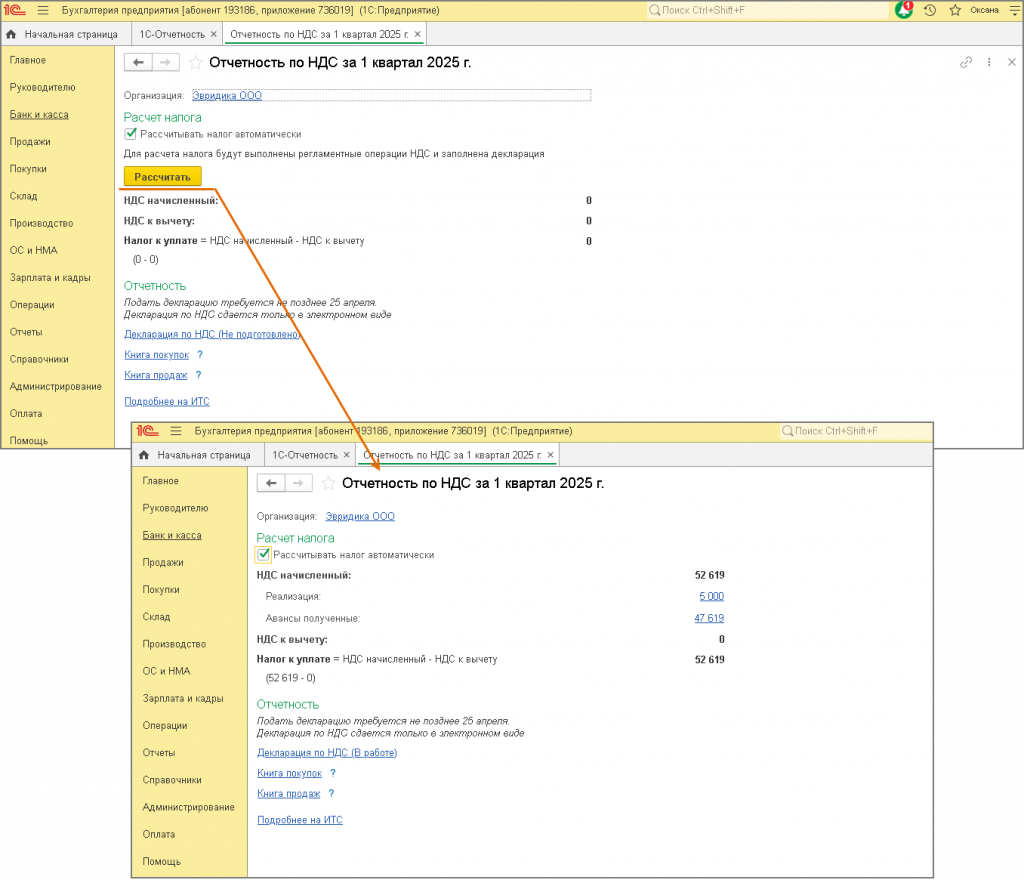Screen dimensions: 1024x880
Task: Toggle the automatic tax calculation checkbox in the bottom window
Action: 263,555
